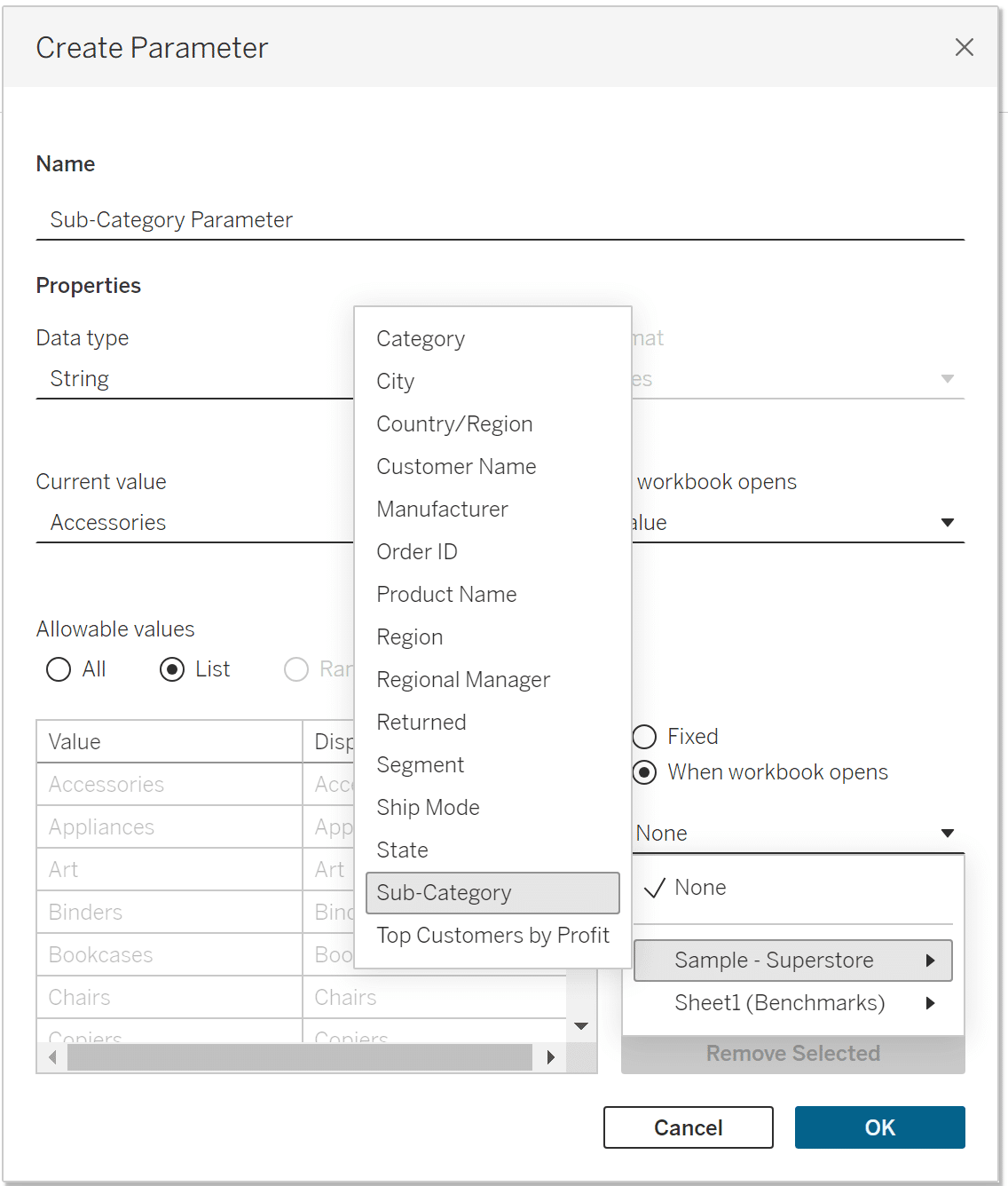Choose Top Customers by Profit field
Image resolution: width=1008 pixels, height=1186 pixels.
(492, 936)
